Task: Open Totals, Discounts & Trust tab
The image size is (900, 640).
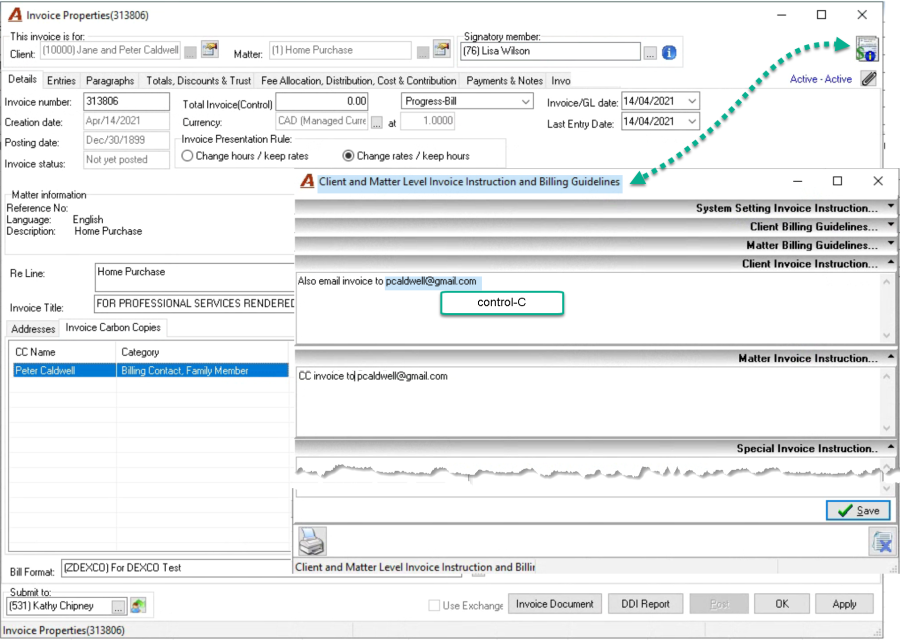Action: click(x=199, y=80)
